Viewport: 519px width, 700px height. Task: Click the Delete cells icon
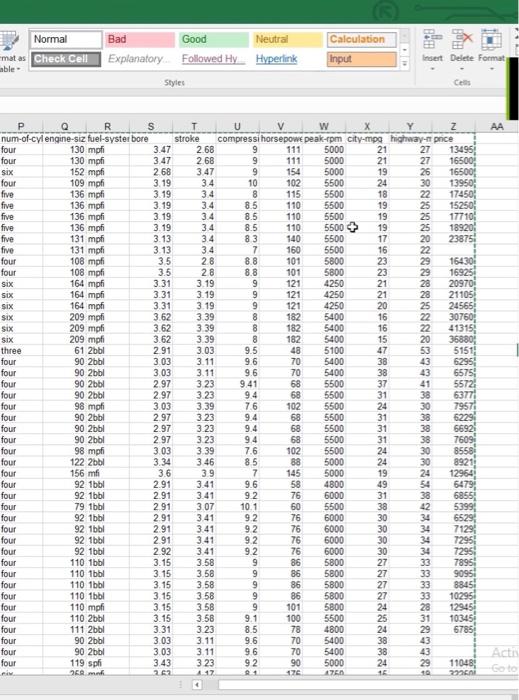tap(462, 39)
